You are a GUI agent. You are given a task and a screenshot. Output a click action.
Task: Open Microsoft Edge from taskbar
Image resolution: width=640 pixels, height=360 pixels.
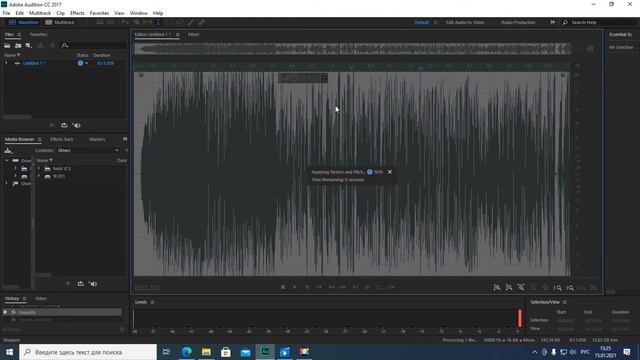187,352
